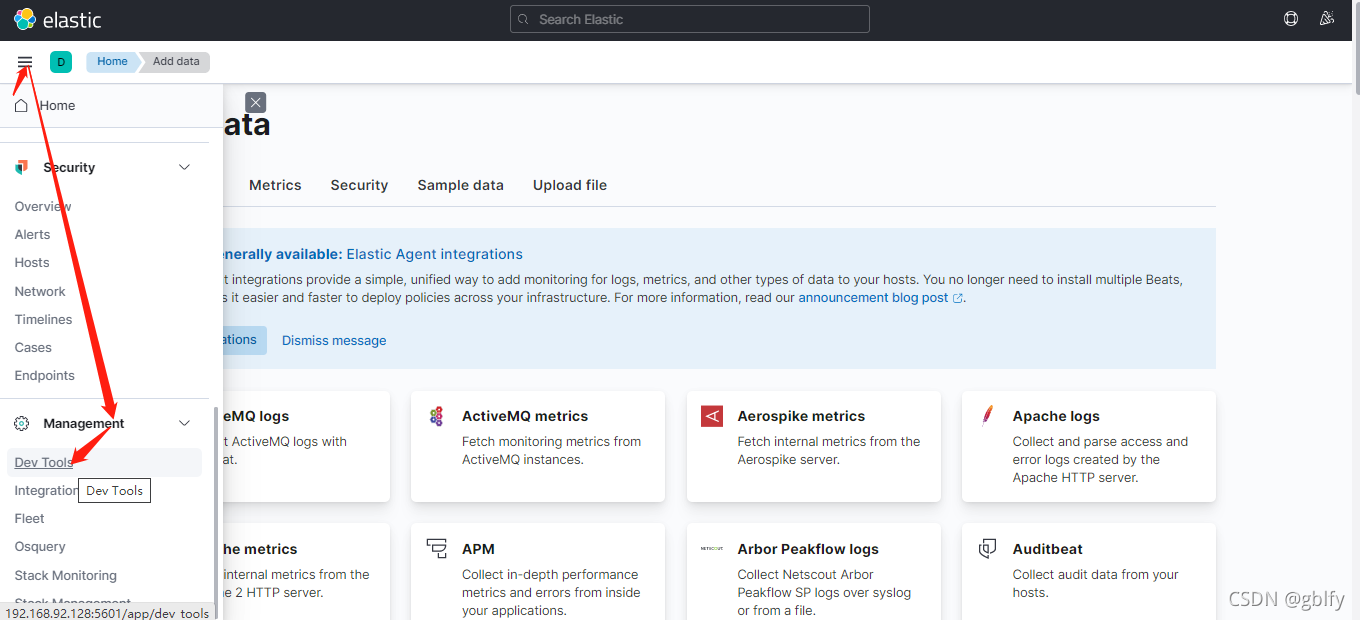The height and width of the screenshot is (620, 1360).
Task: Click the Home house icon in sidebar
Action: 21,105
